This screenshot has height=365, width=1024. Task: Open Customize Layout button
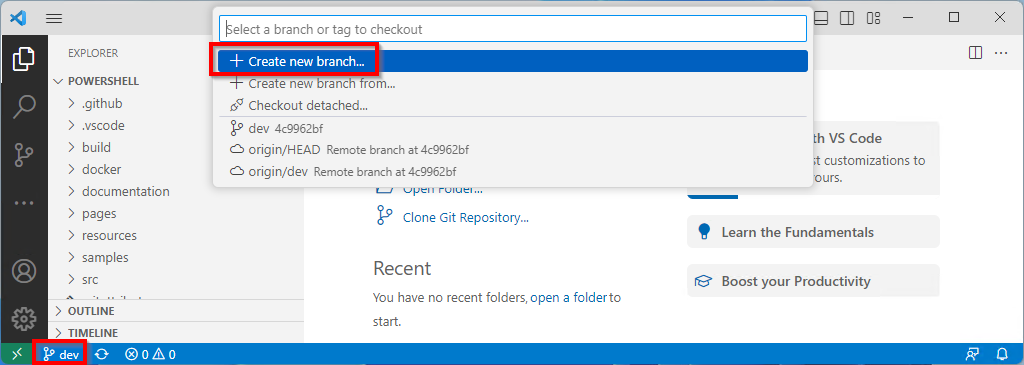873,18
